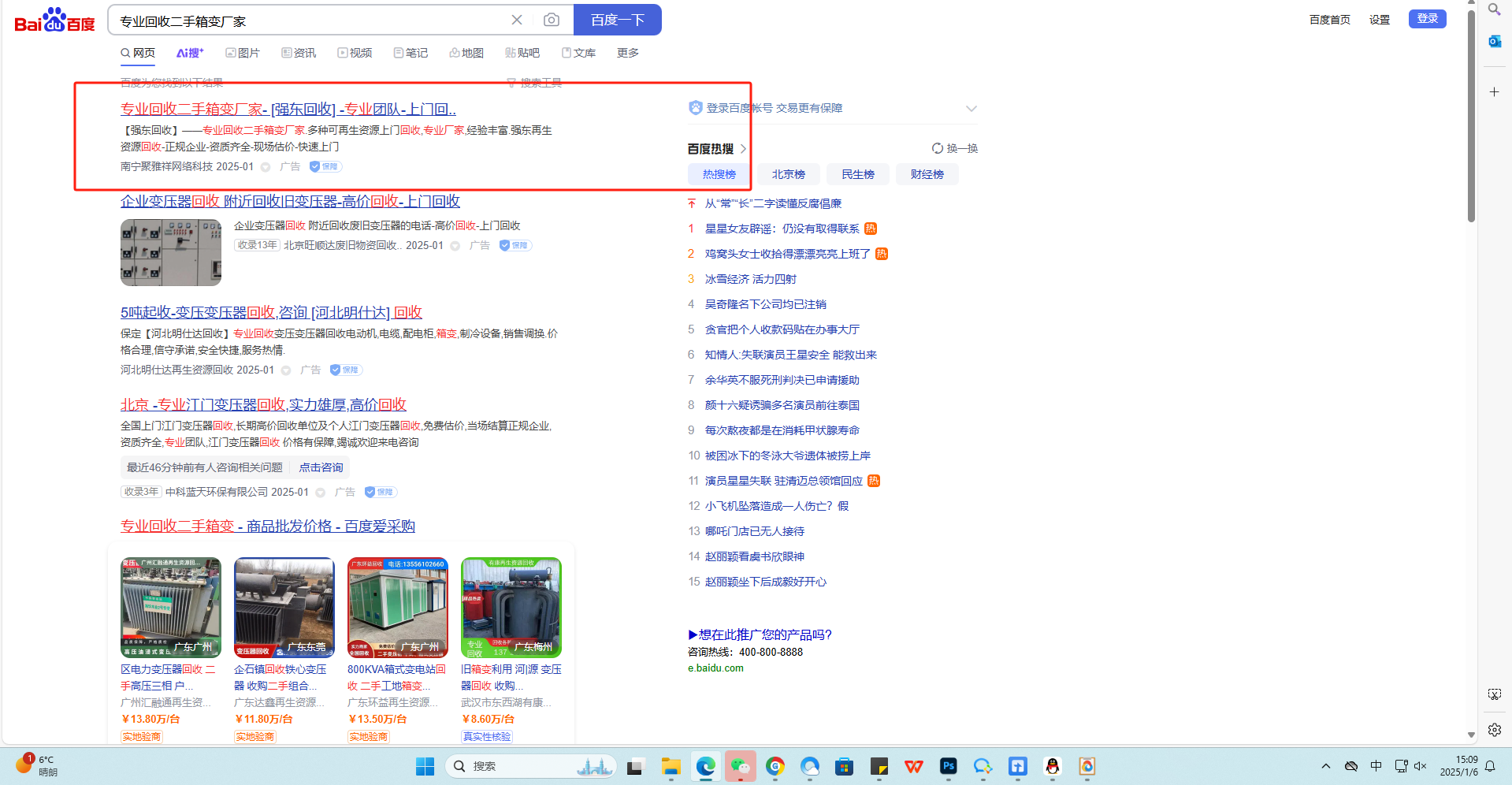Image resolution: width=1512 pixels, height=785 pixels.
Task: Click the Baidu logo
Action: (54, 20)
